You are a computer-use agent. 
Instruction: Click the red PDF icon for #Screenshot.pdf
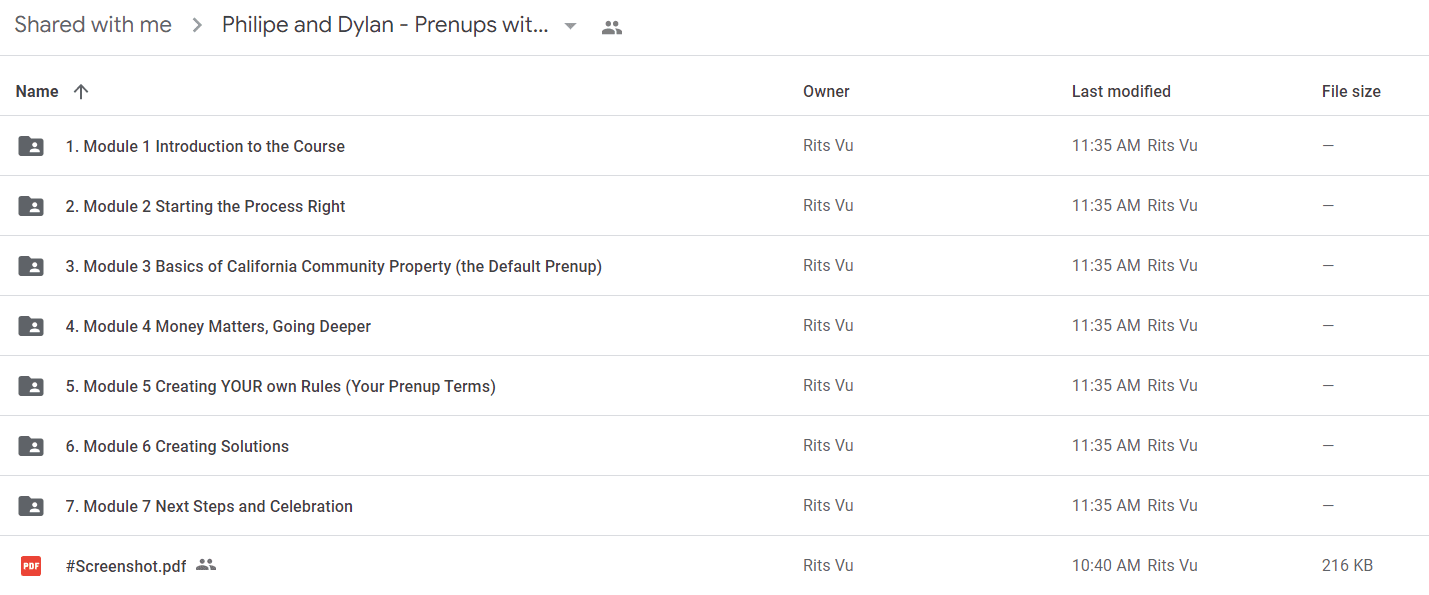tap(31, 566)
